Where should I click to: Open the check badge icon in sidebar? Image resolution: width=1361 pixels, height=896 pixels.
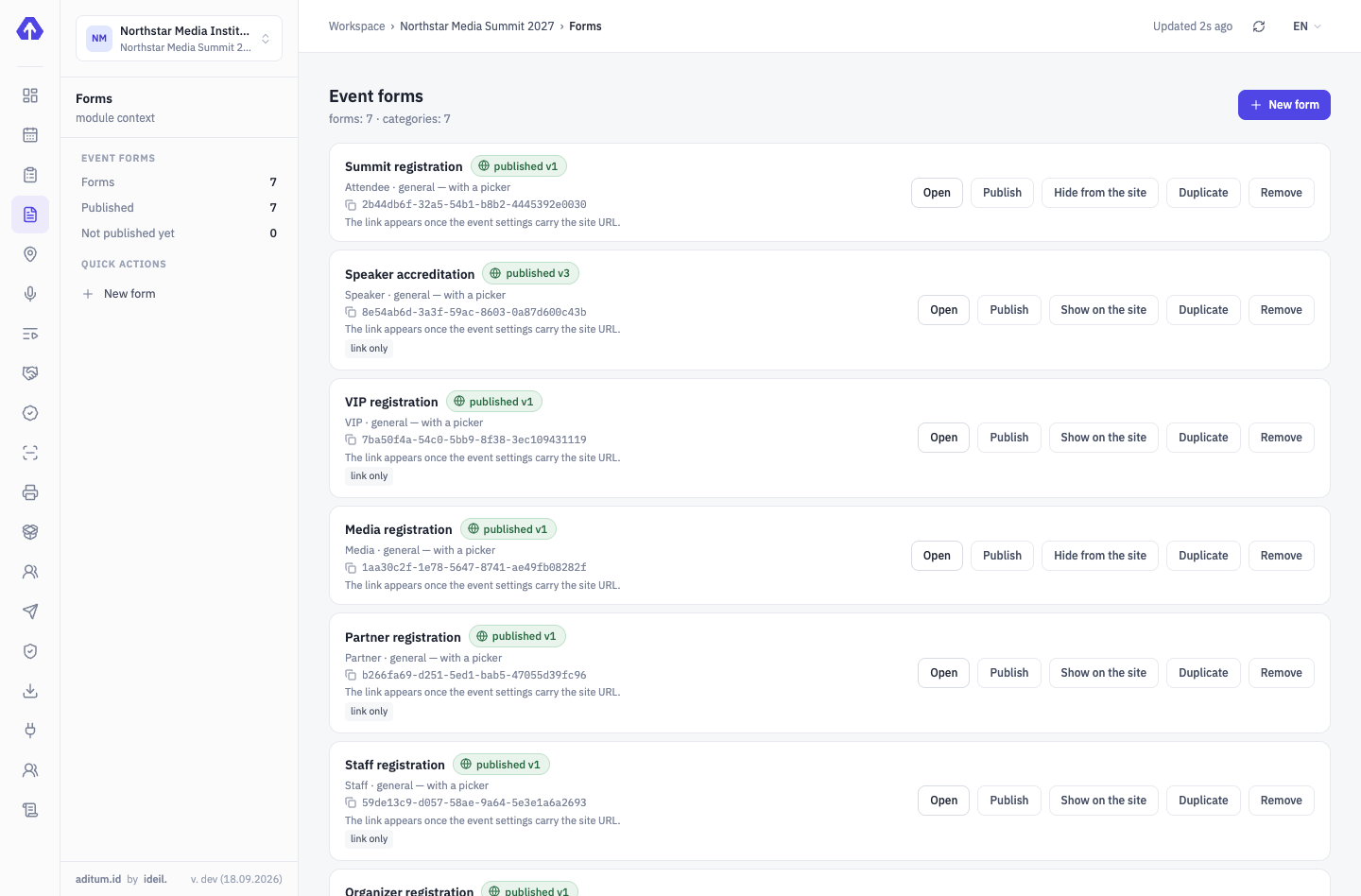[x=30, y=413]
